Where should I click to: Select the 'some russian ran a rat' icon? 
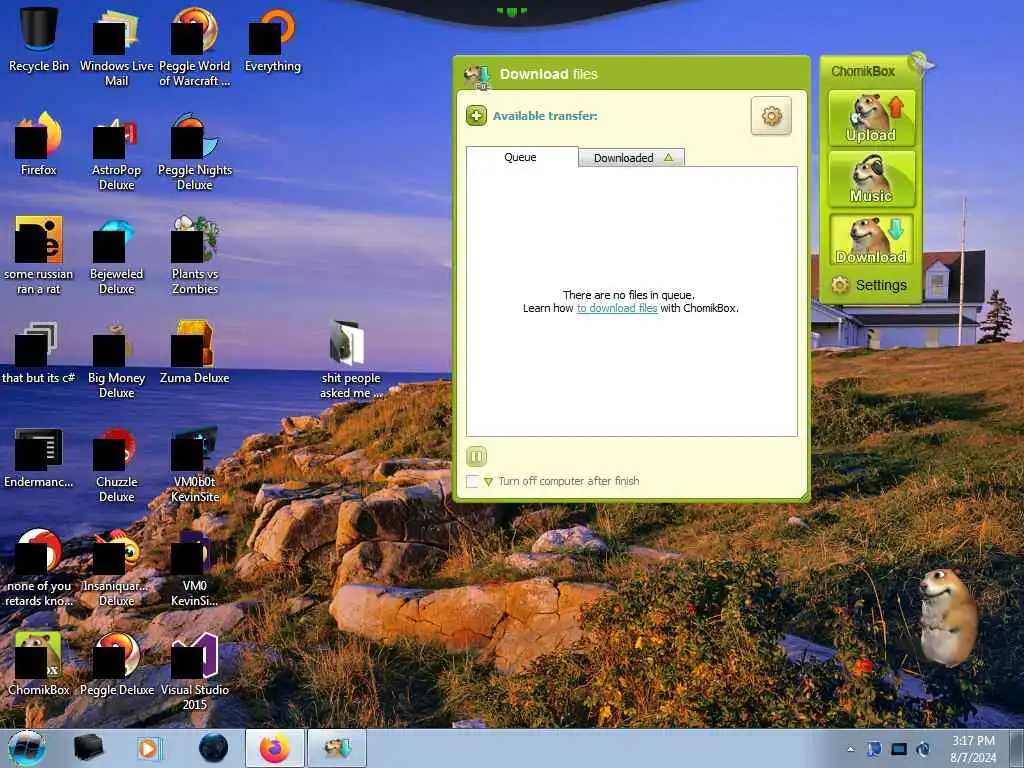tap(39, 255)
